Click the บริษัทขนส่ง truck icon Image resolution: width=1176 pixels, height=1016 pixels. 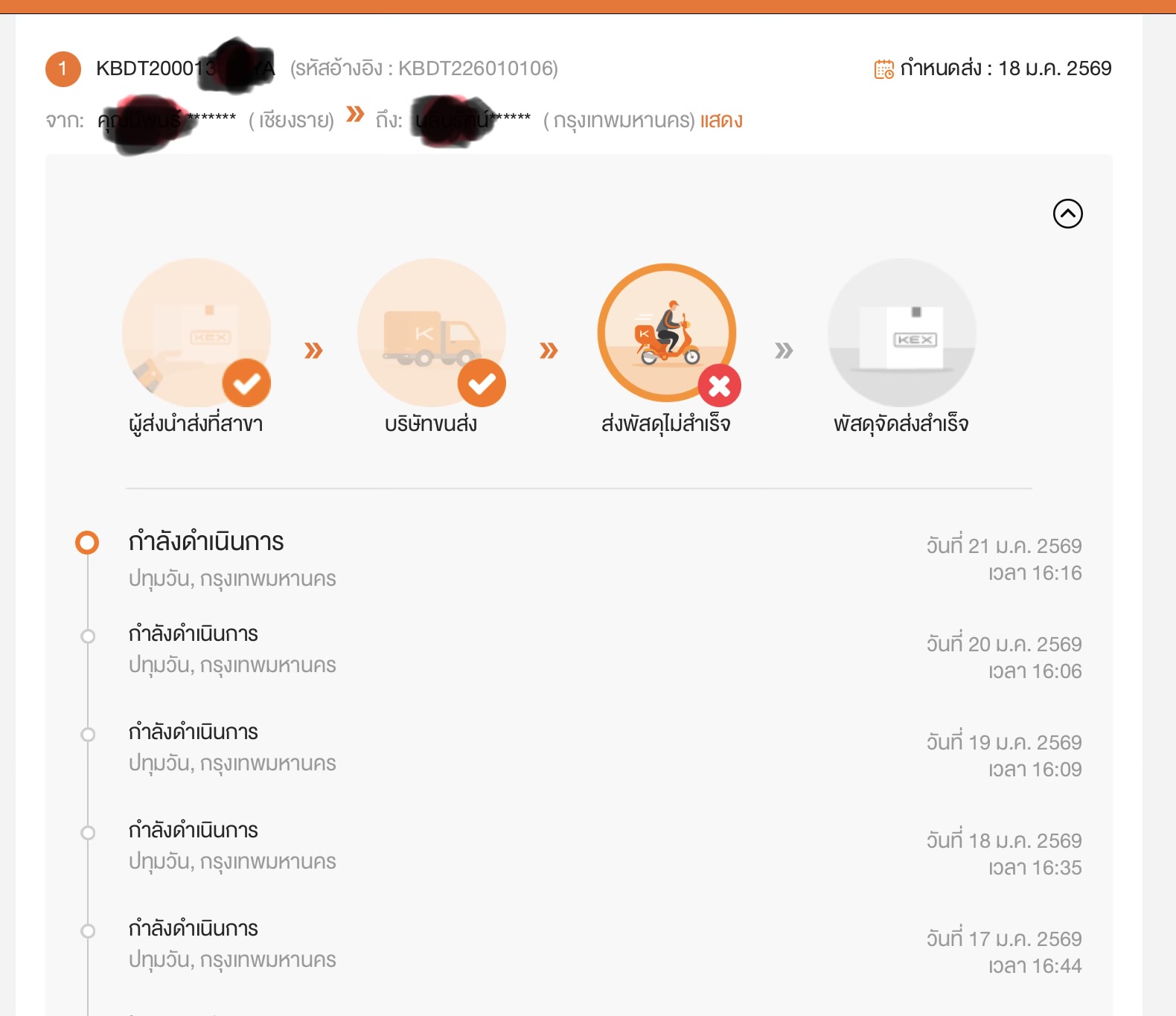[x=432, y=333]
